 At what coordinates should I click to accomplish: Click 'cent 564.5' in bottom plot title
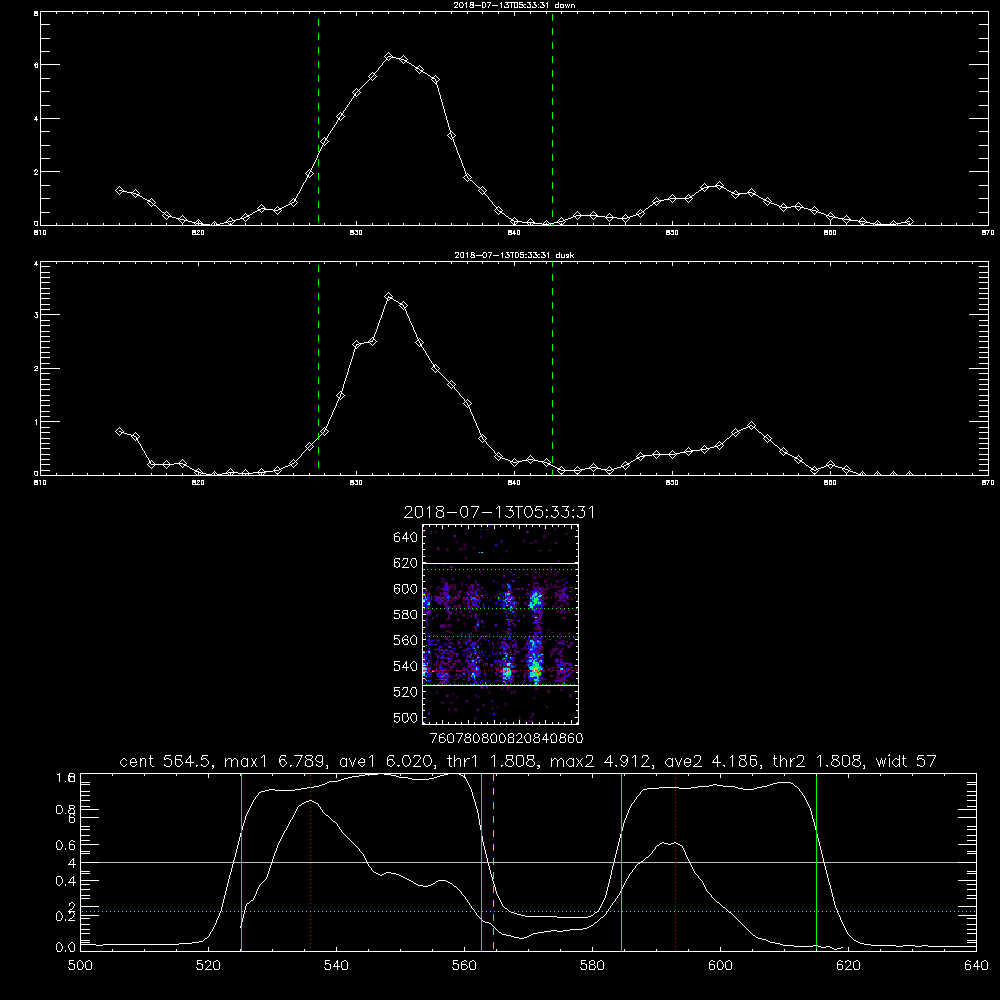tap(165, 761)
